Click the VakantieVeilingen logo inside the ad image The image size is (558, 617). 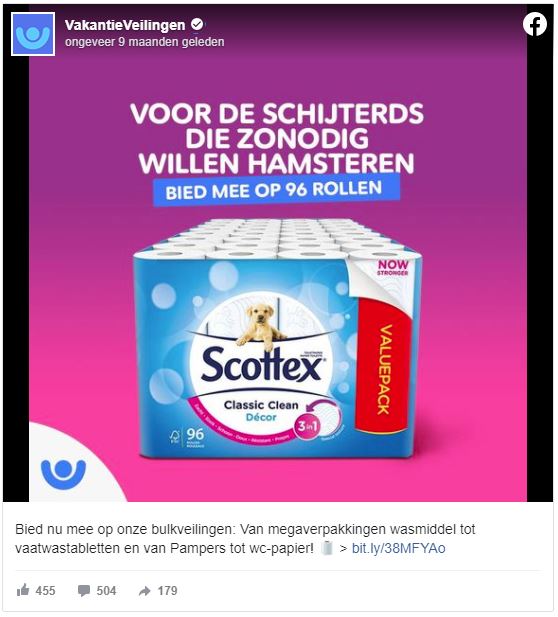tap(63, 474)
